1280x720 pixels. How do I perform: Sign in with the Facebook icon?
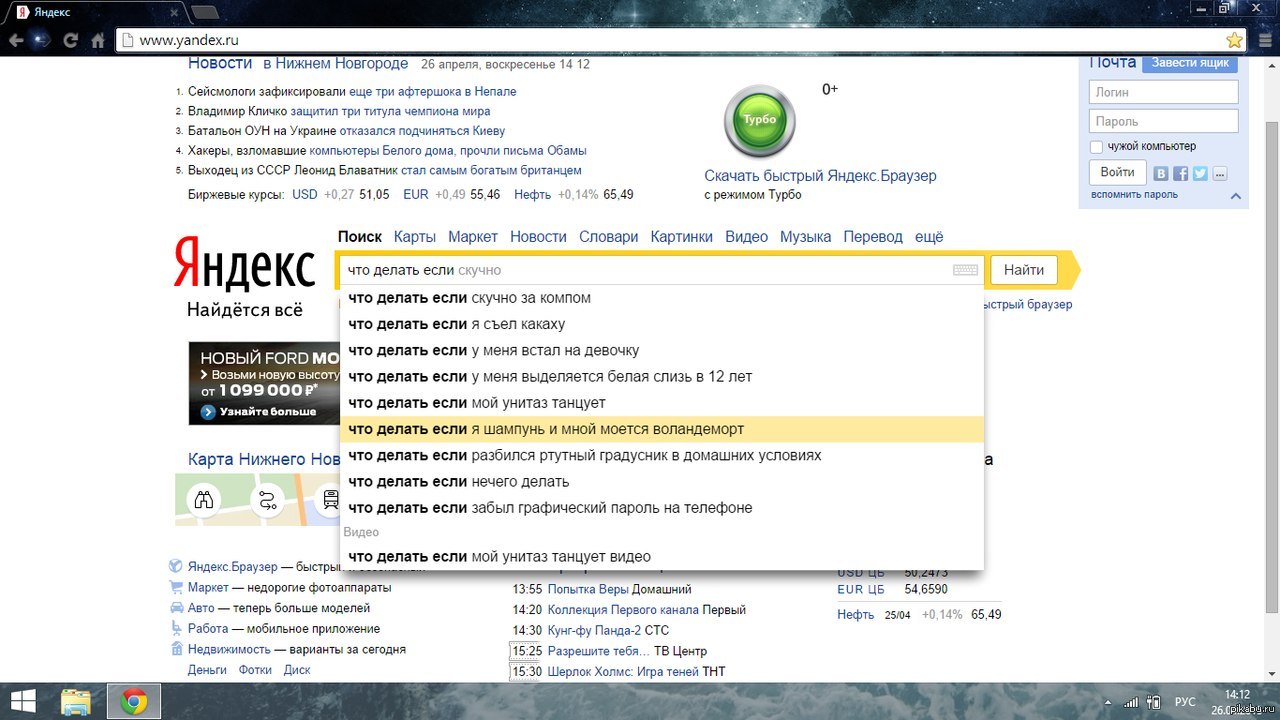1181,174
